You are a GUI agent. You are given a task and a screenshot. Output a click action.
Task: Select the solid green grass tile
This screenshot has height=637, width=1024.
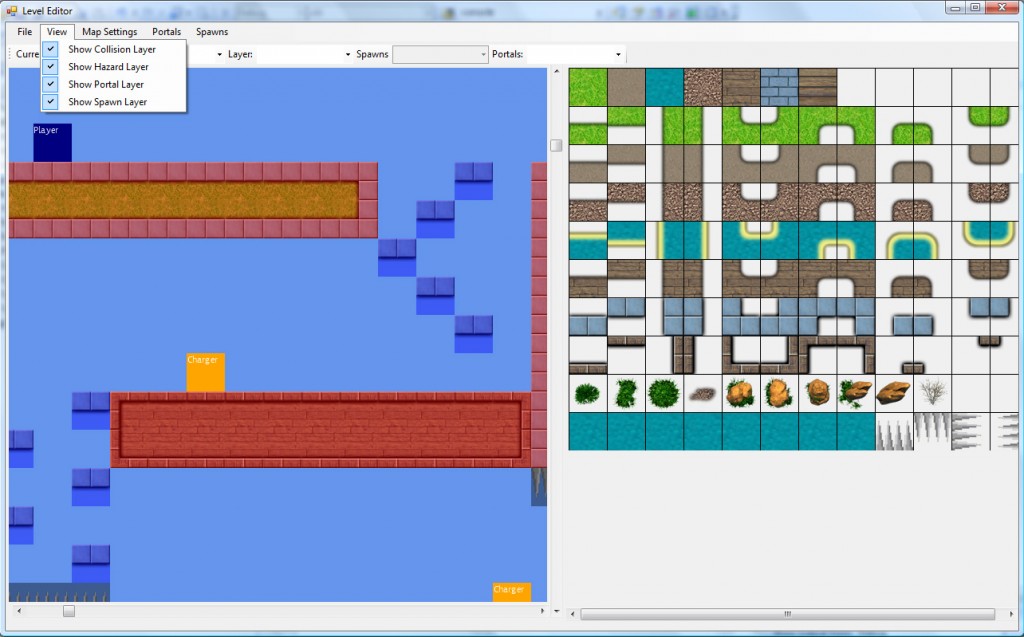(587, 87)
